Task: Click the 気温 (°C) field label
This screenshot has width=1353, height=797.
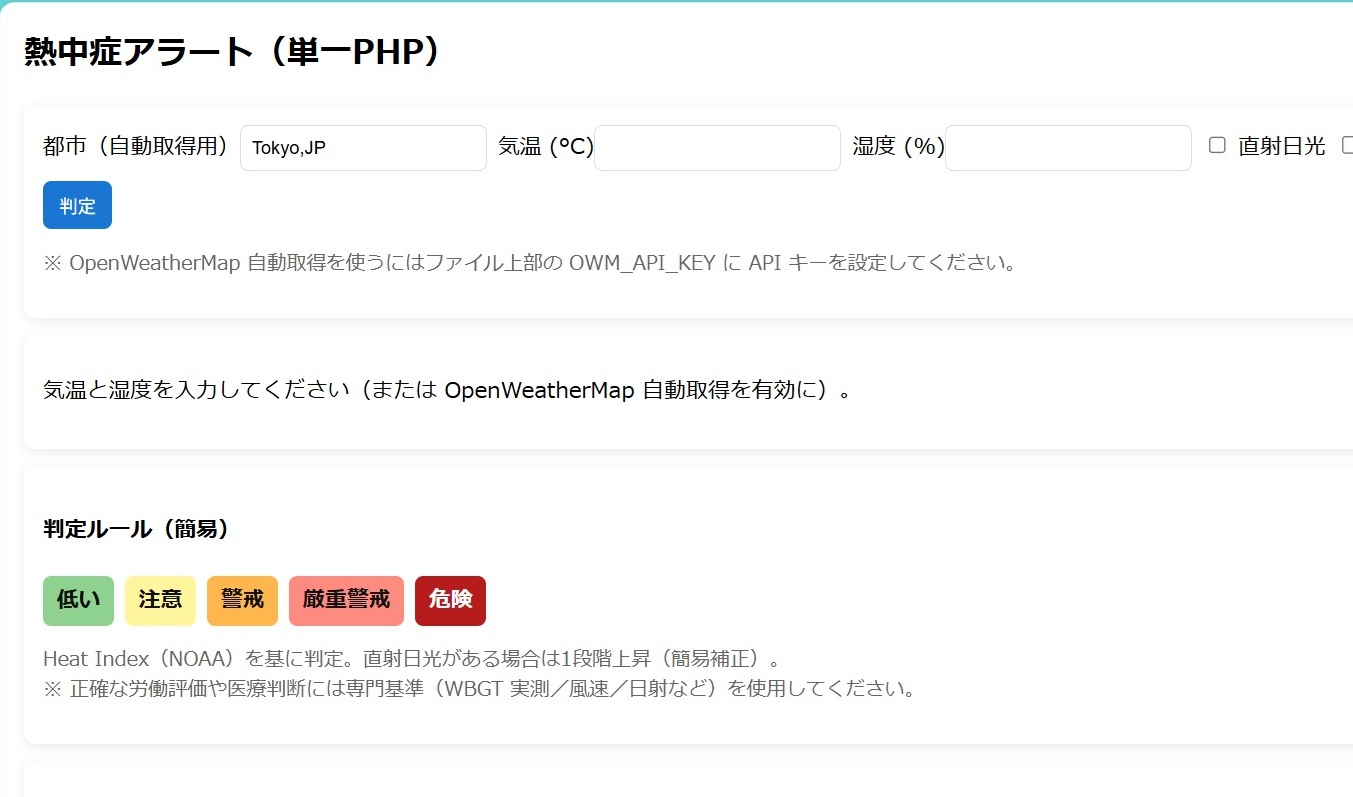Action: click(x=545, y=147)
